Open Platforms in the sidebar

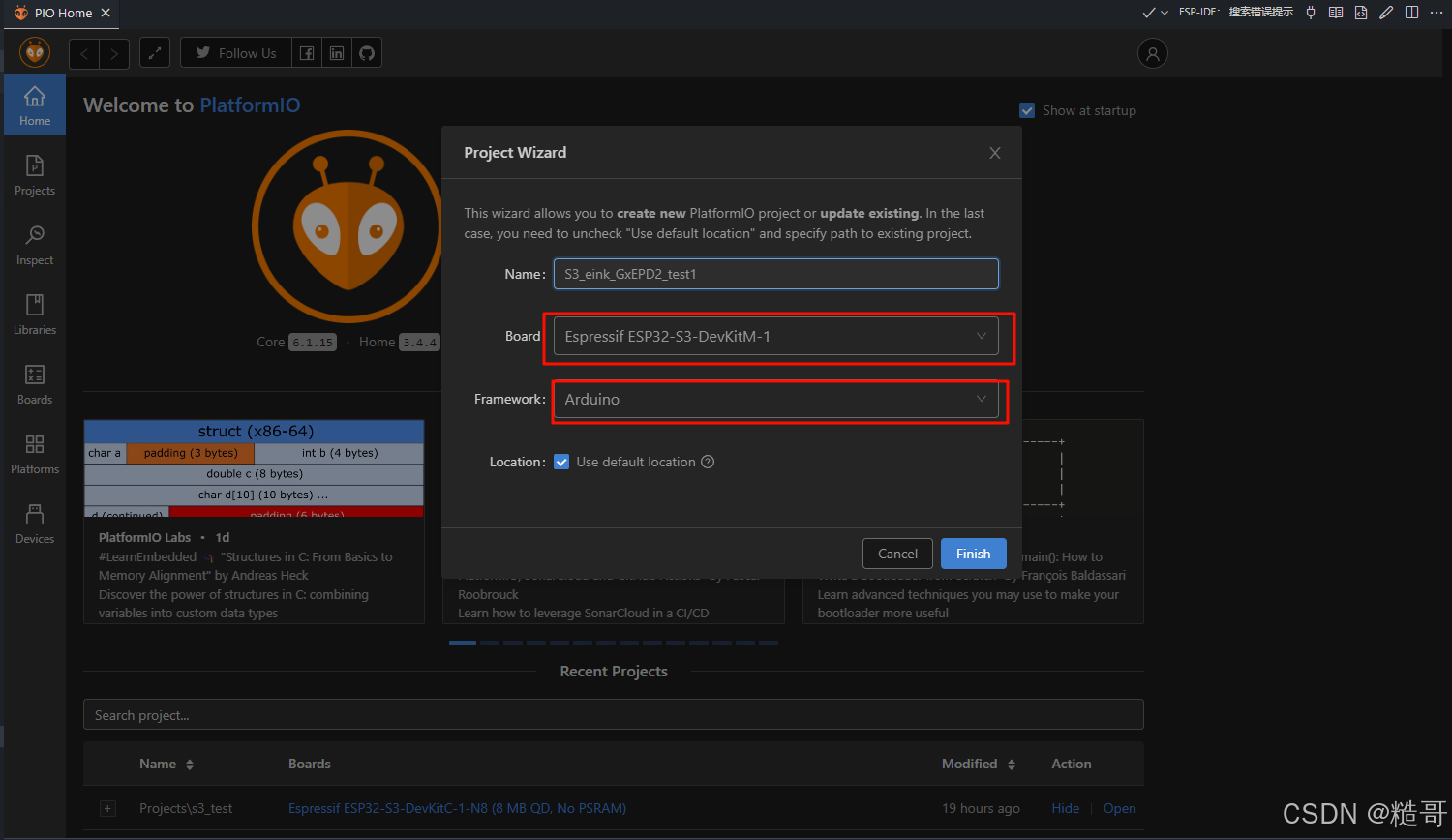(x=35, y=454)
